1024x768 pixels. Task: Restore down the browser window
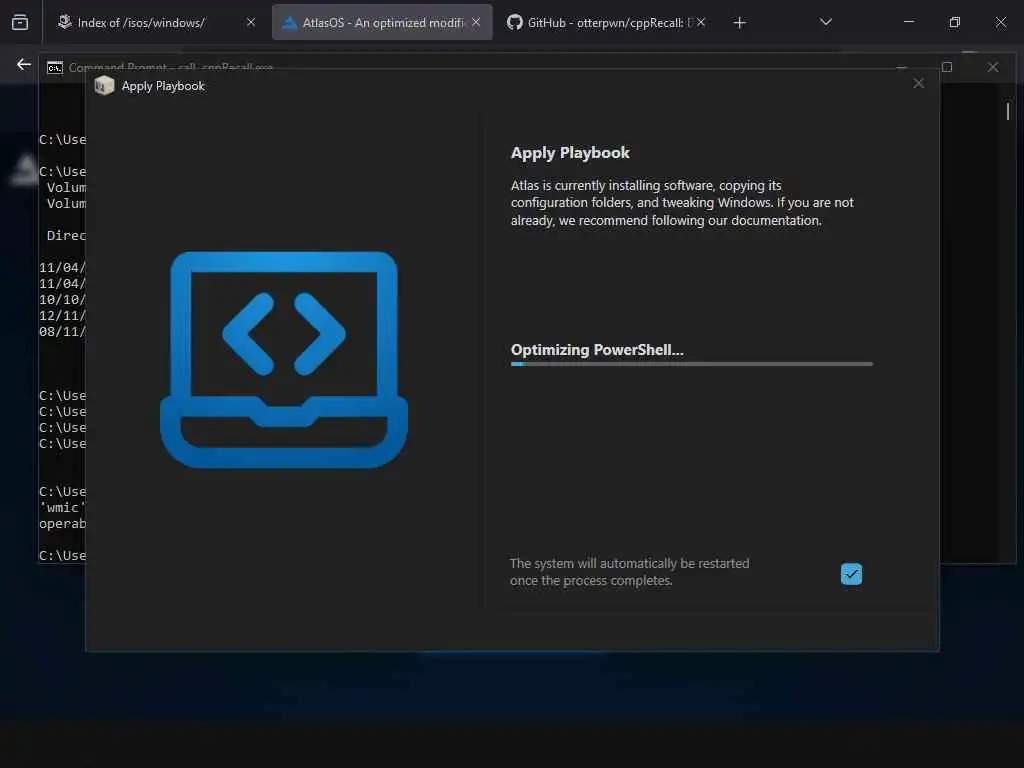pyautogui.click(x=955, y=22)
